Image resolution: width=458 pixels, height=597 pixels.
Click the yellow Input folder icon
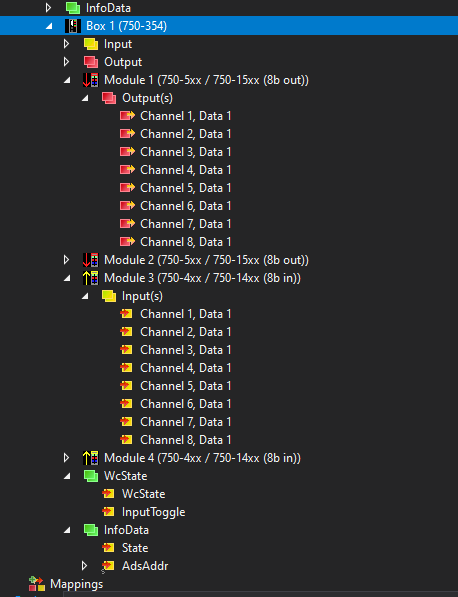91,44
